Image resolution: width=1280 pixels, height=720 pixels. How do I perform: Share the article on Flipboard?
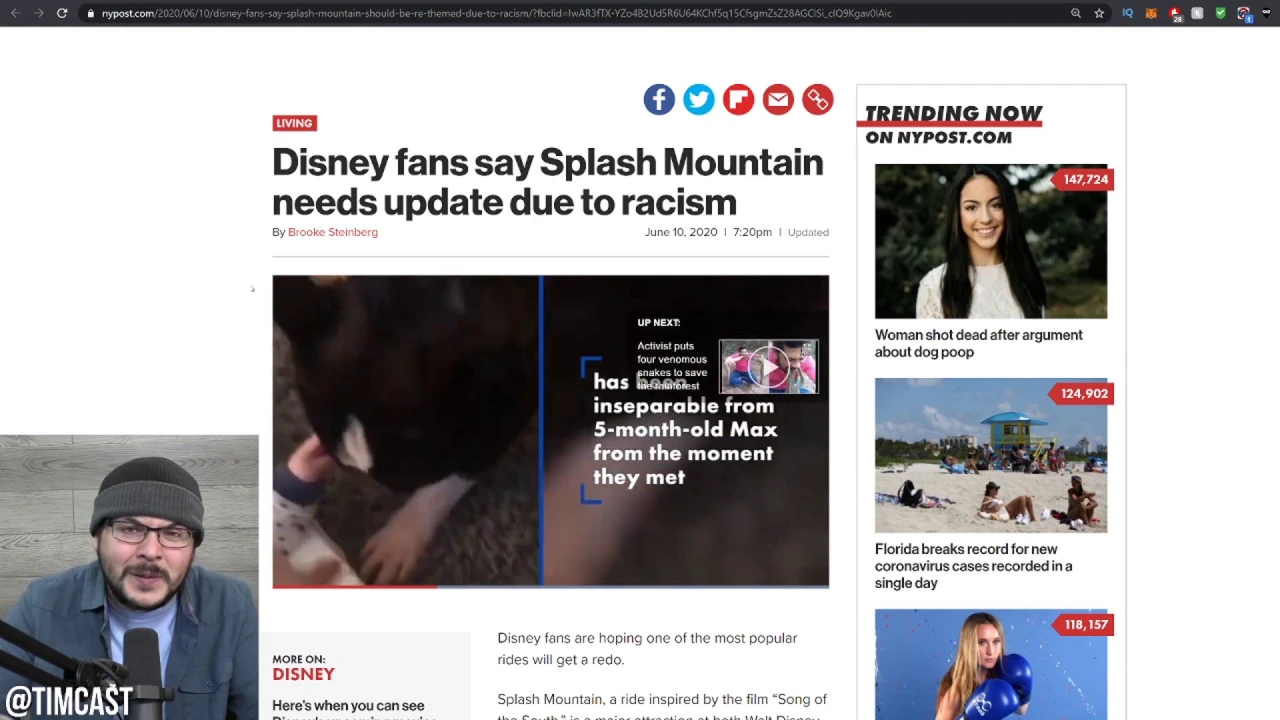click(x=738, y=99)
